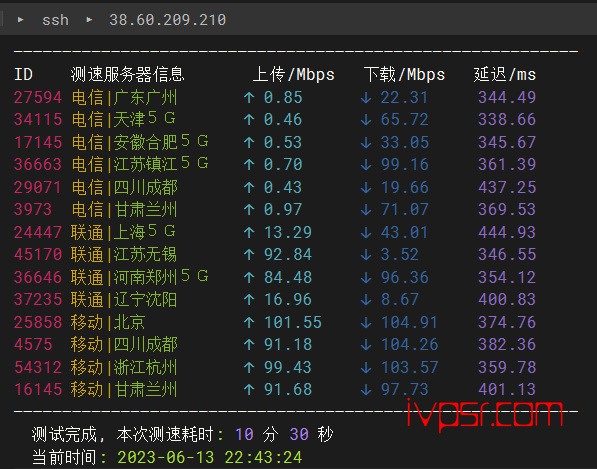The width and height of the screenshot is (597, 469).
Task: Click the 联通|河南郑州5G server name
Action: coord(140,277)
